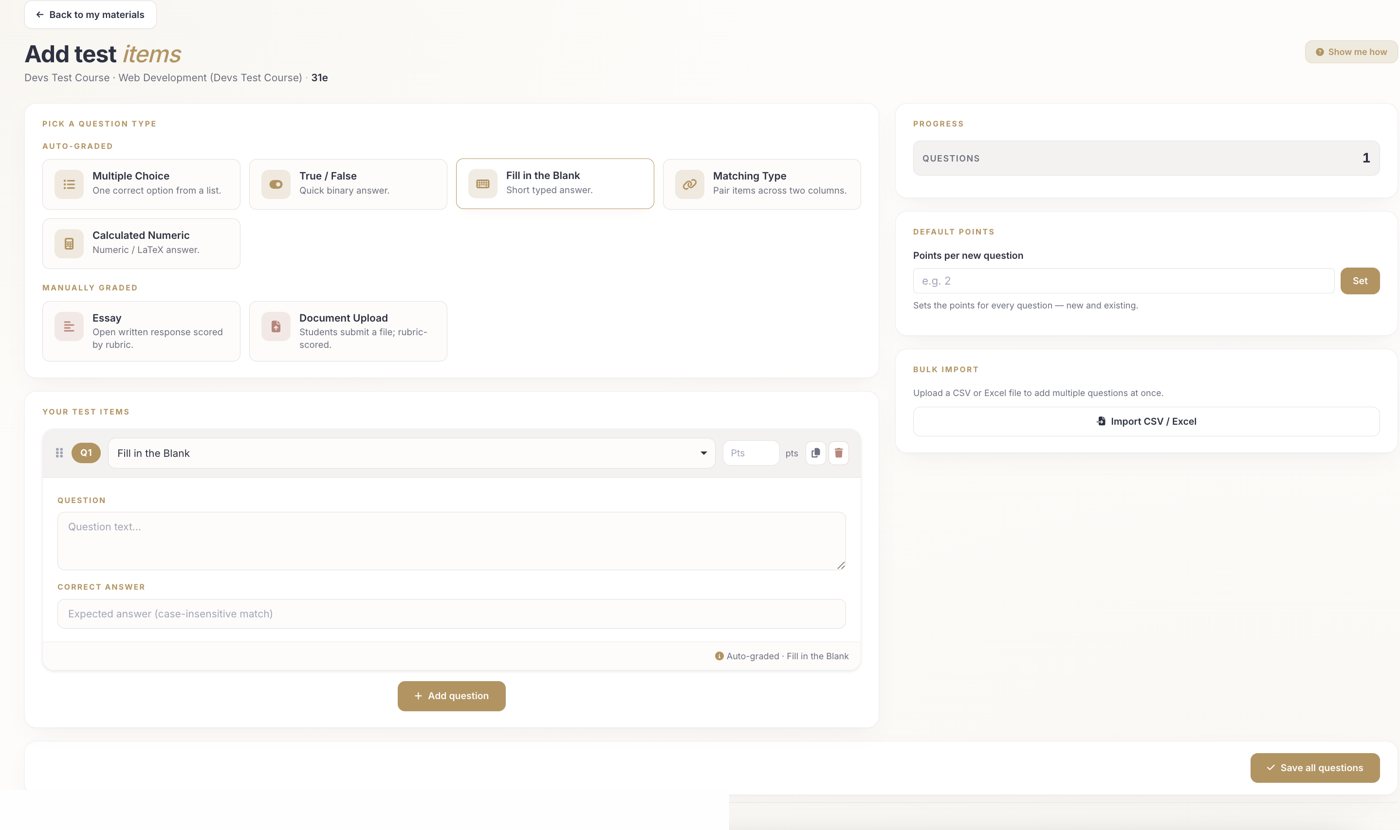The width and height of the screenshot is (1400, 830).
Task: Click the Pts input for Q1
Action: click(x=751, y=453)
